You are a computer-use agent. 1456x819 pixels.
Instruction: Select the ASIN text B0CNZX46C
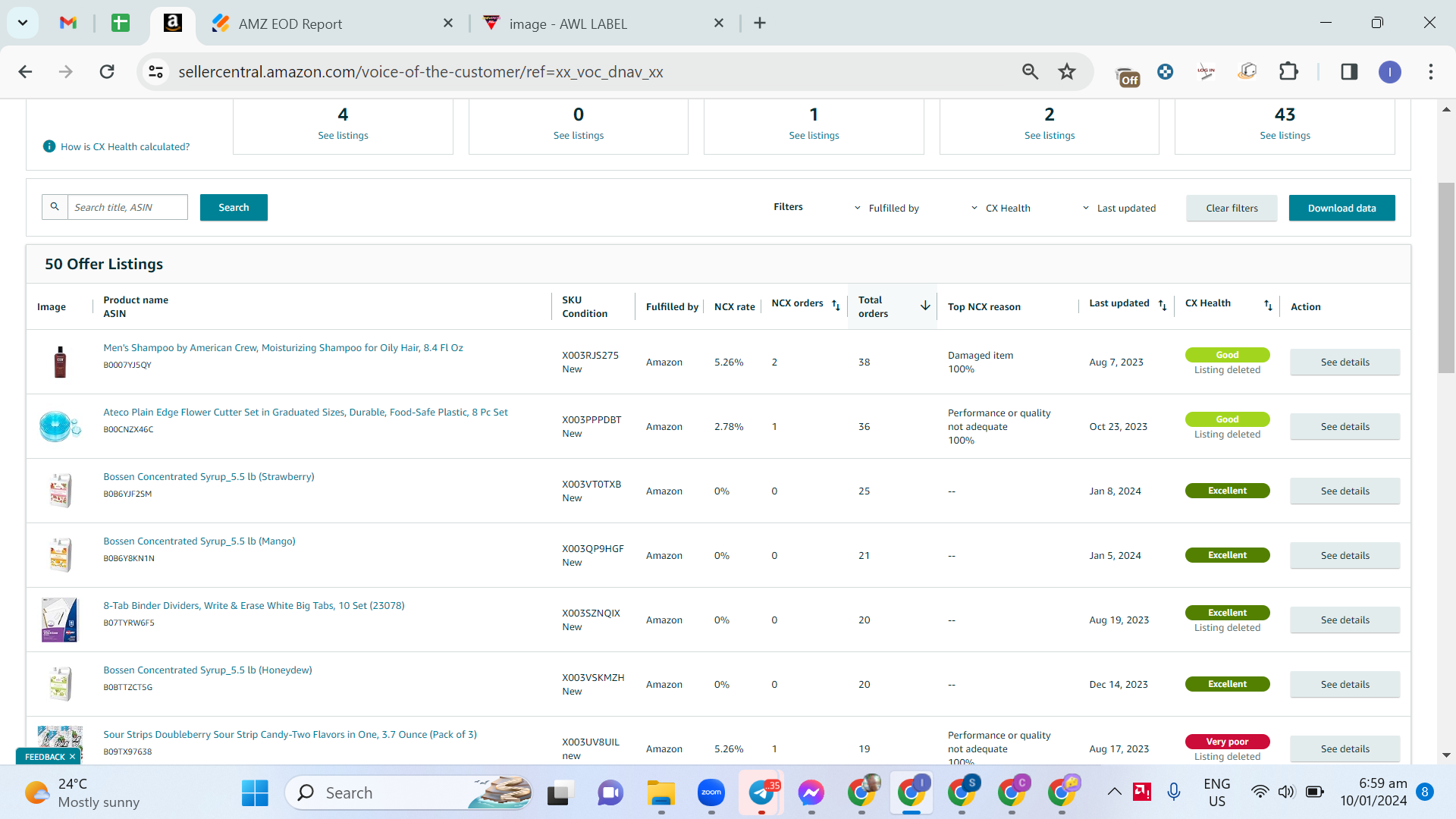click(128, 429)
